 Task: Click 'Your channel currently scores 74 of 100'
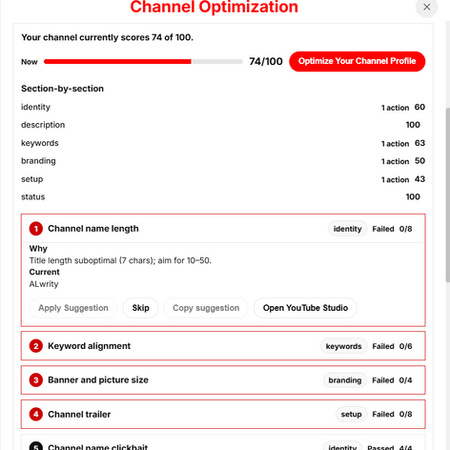(x=107, y=37)
